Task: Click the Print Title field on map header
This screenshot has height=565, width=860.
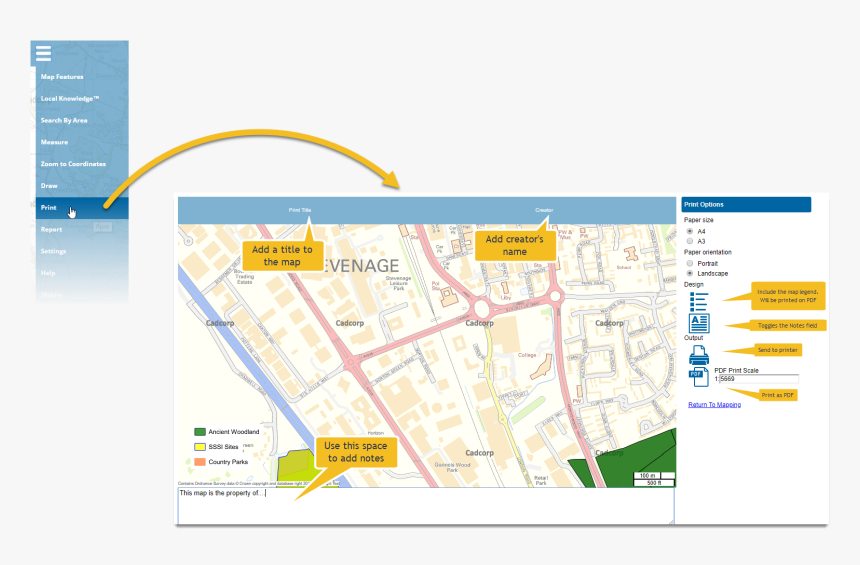Action: [x=300, y=210]
